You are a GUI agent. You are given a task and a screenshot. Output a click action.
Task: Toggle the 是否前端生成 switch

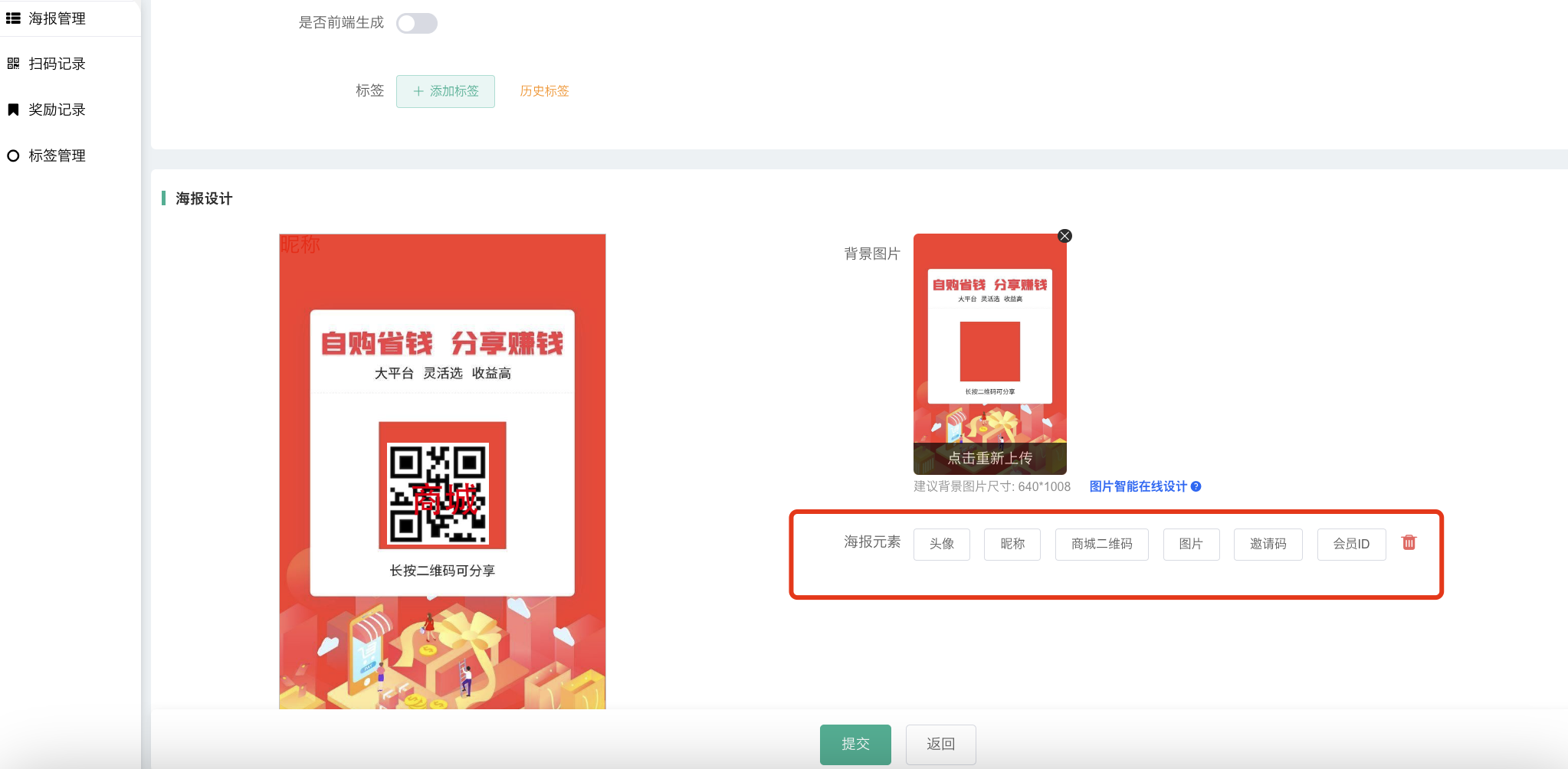(417, 23)
